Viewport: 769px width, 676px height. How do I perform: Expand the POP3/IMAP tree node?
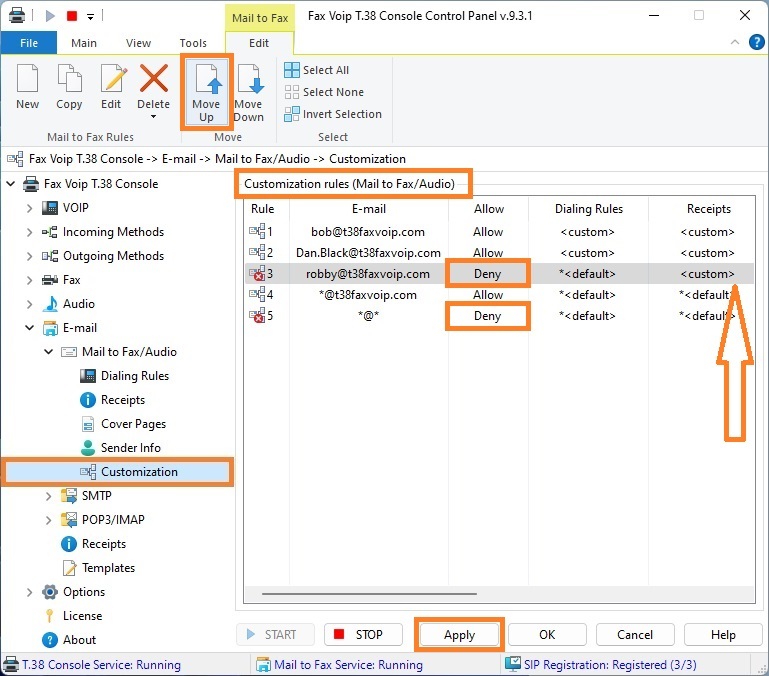point(49,520)
